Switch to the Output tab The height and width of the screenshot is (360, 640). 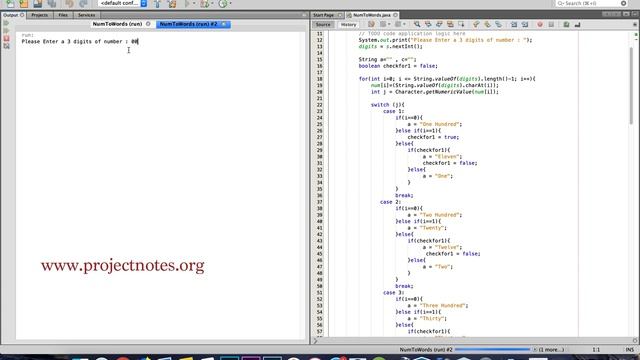(x=13, y=15)
